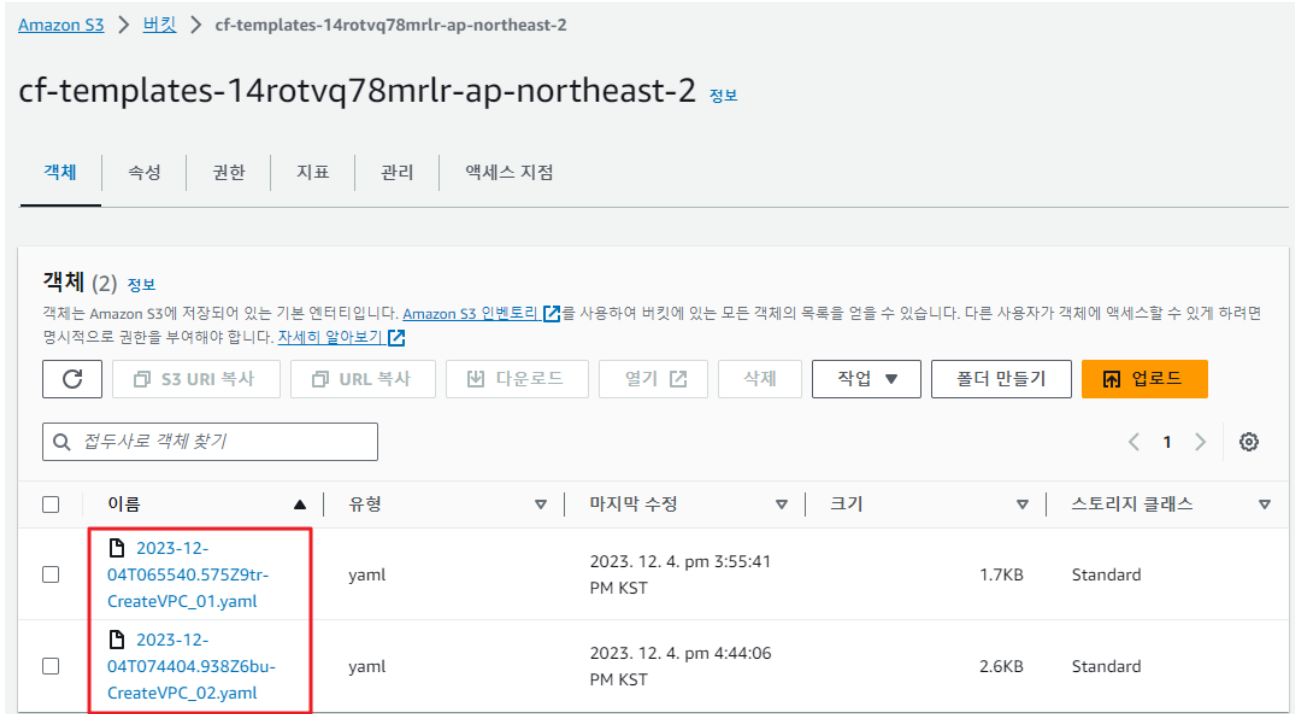
Task: Open the 정보 link beside 객체 (2)
Action: click(x=142, y=285)
